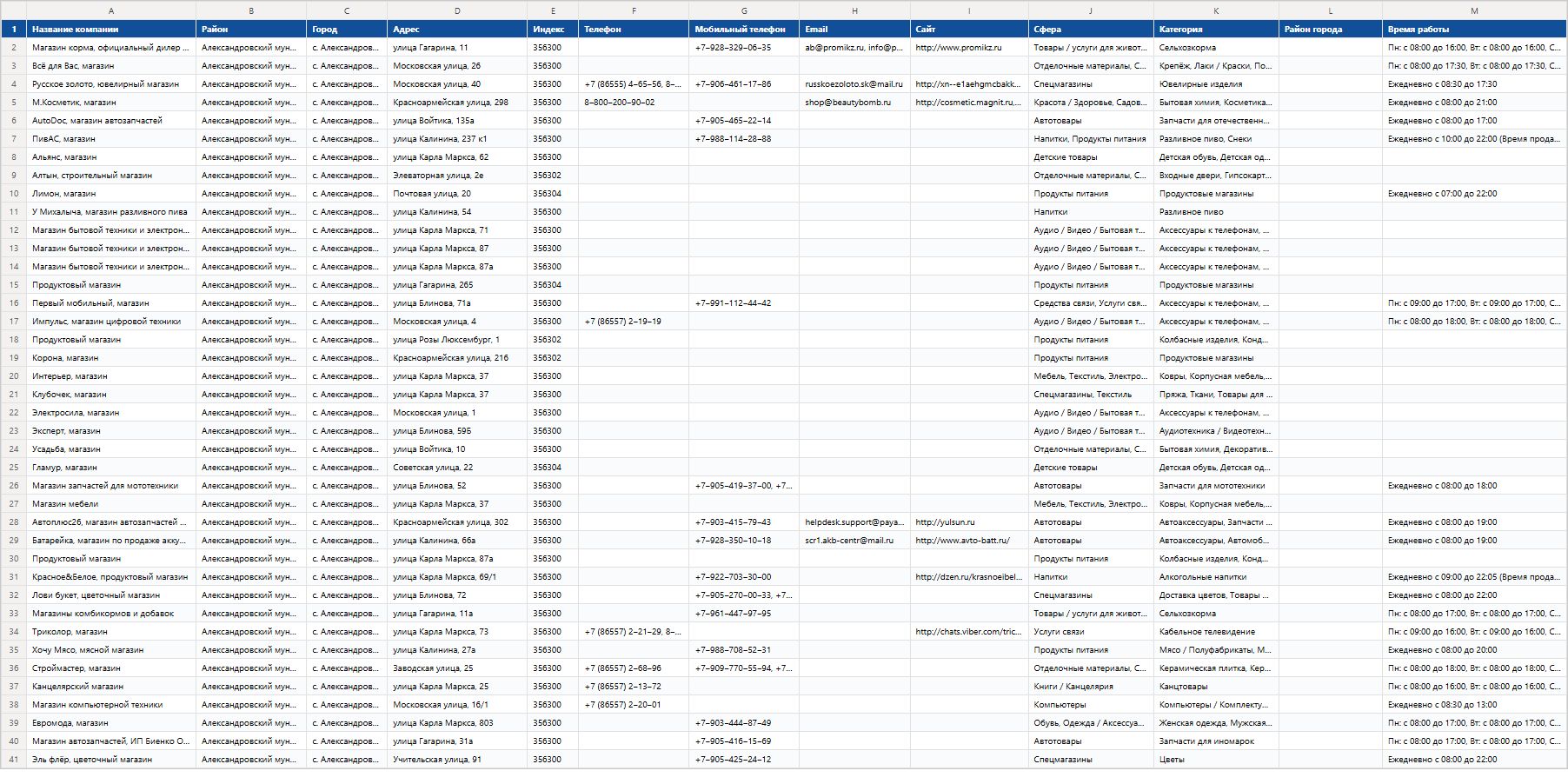
Task: Select hours cell "Ежедневно с 08:30 до 17:30"
Action: [1474, 84]
